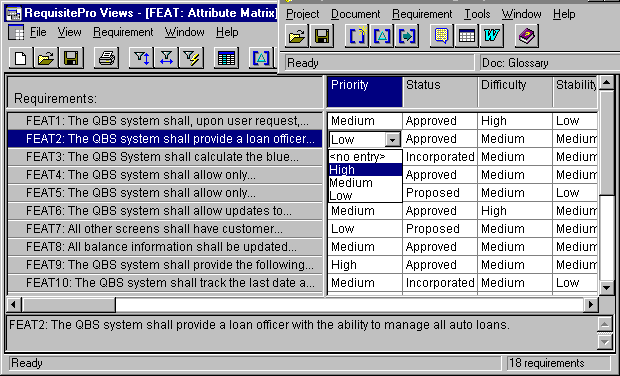Open Window menu in Views window
The height and width of the screenshot is (376, 620).
(x=184, y=32)
